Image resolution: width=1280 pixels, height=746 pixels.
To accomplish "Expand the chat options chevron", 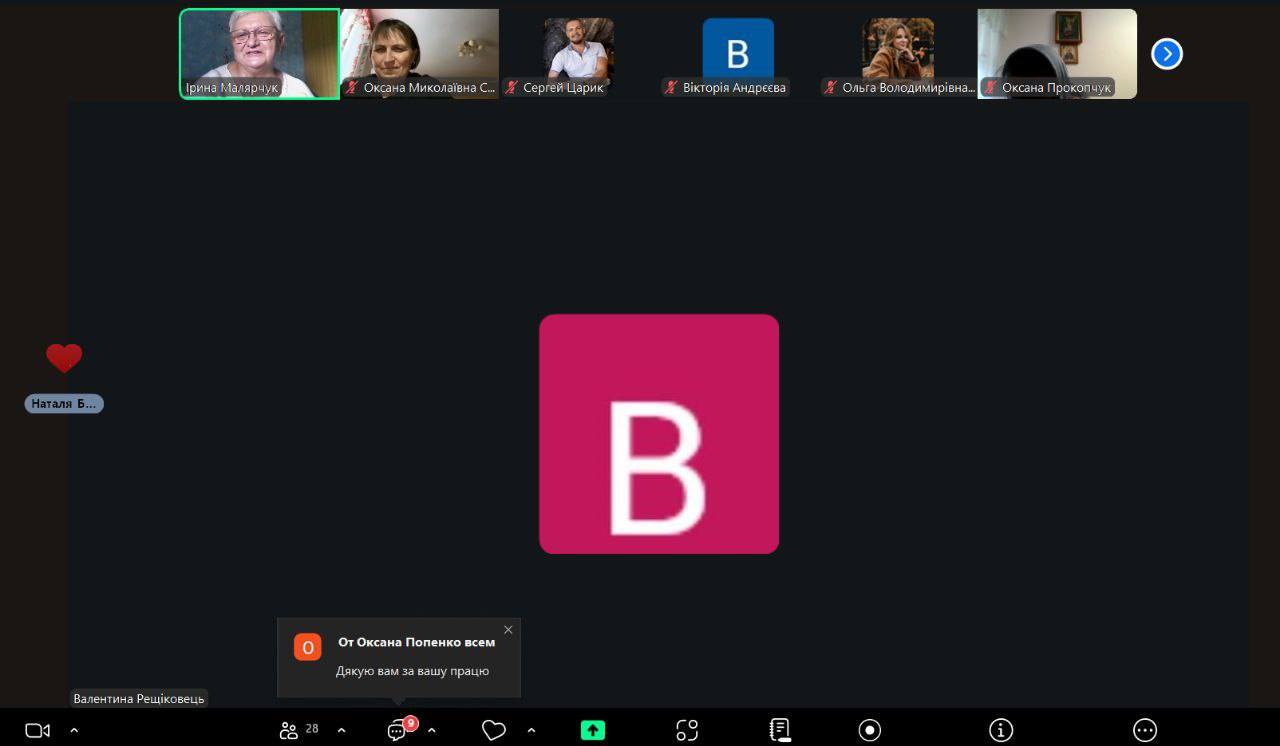I will pyautogui.click(x=432, y=730).
